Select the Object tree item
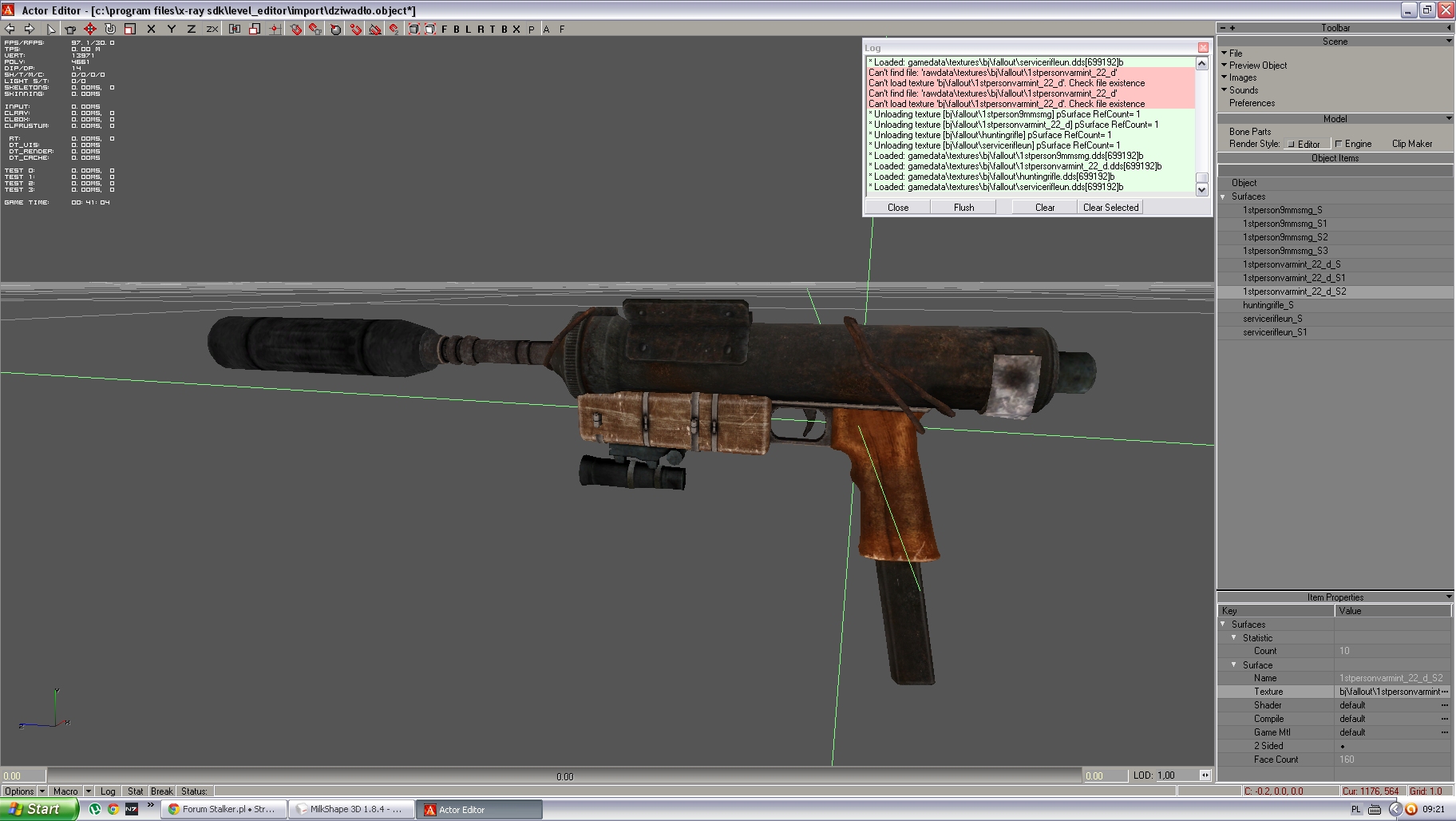1456x821 pixels. coord(1244,183)
